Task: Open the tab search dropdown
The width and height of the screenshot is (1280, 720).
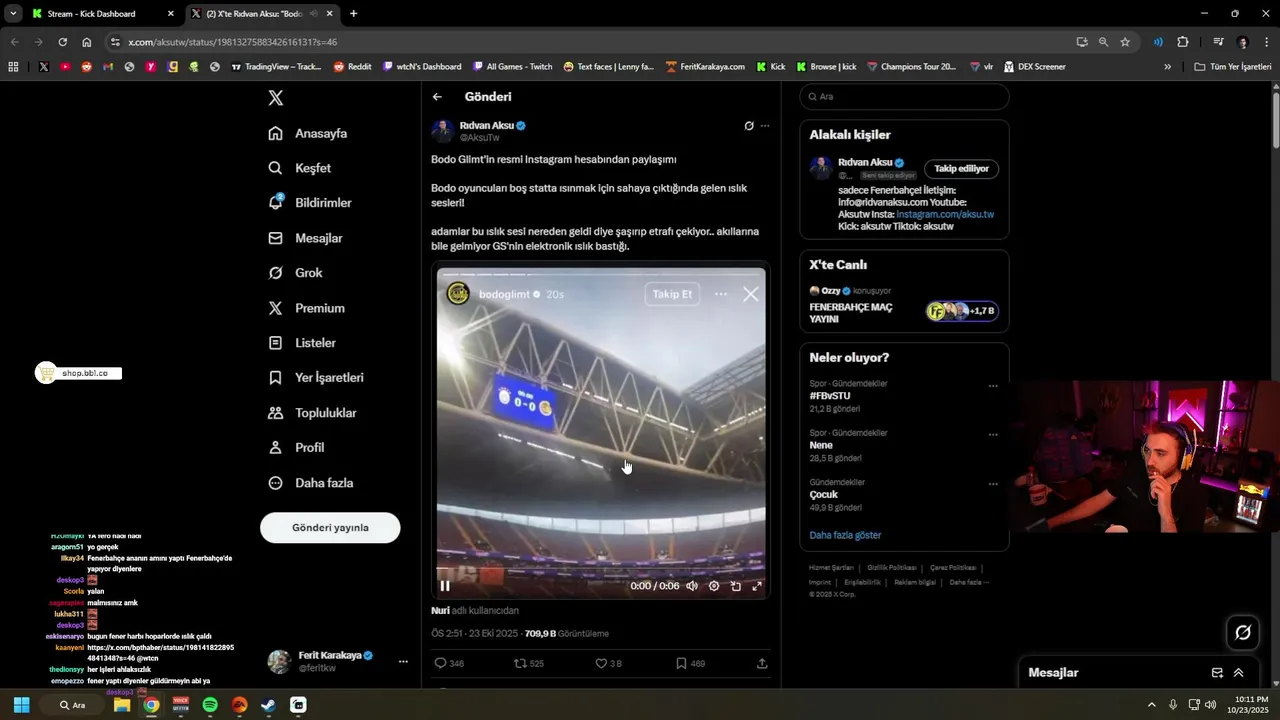Action: tap(13, 14)
